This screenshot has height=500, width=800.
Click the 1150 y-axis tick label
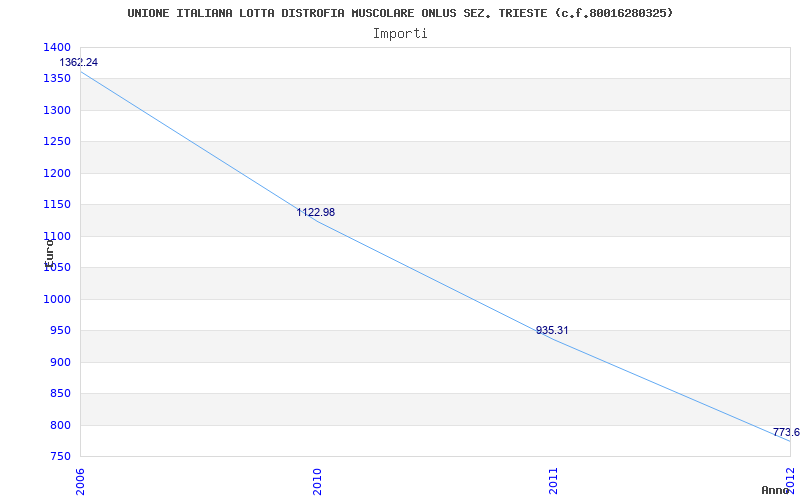coord(57,205)
